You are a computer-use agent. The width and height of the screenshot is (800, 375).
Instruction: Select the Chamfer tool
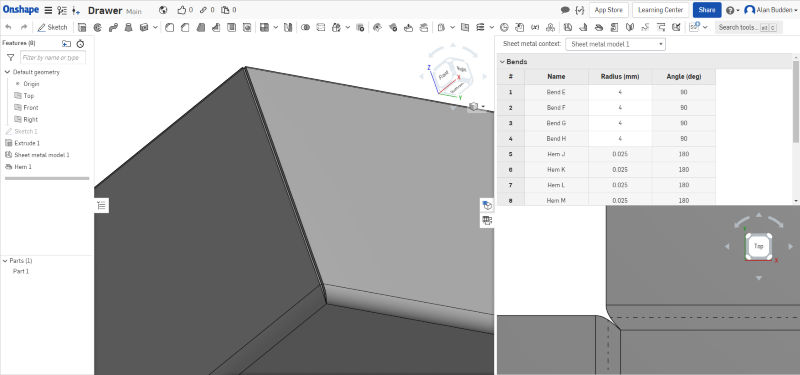pyautogui.click(x=185, y=27)
